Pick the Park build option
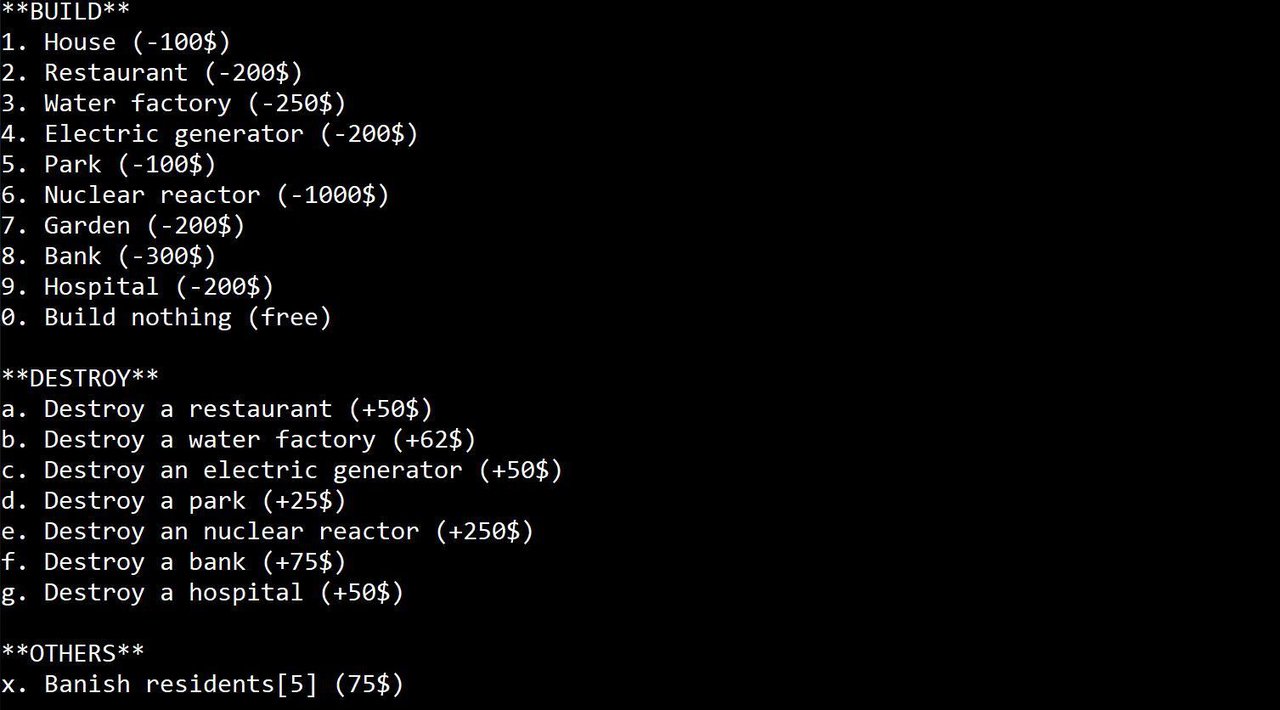Viewport: 1280px width, 710px height. (109, 164)
